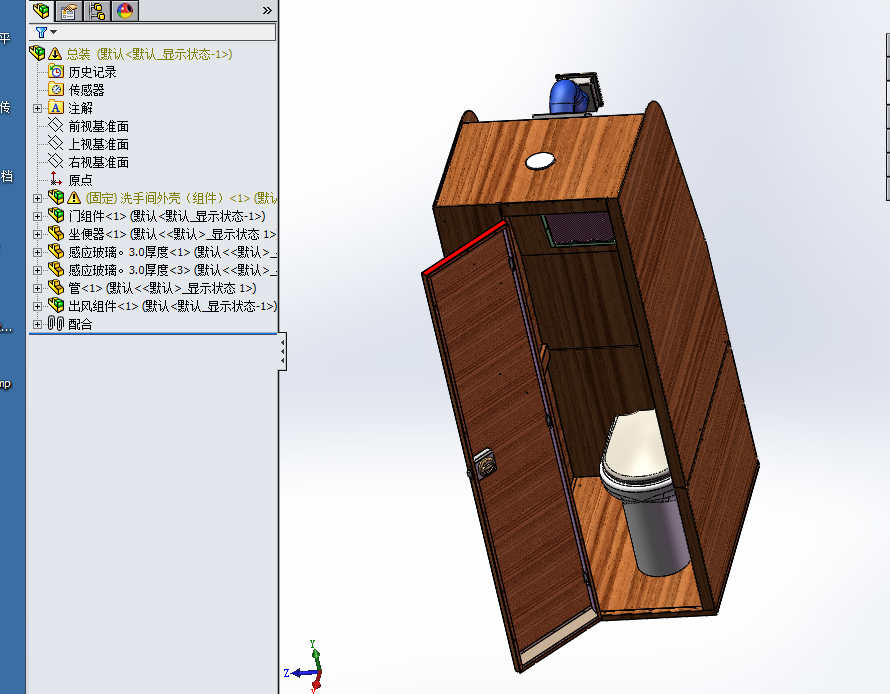Select (固定) 洗手间外壳 component
Screen dimensions: 890x694
(181, 198)
